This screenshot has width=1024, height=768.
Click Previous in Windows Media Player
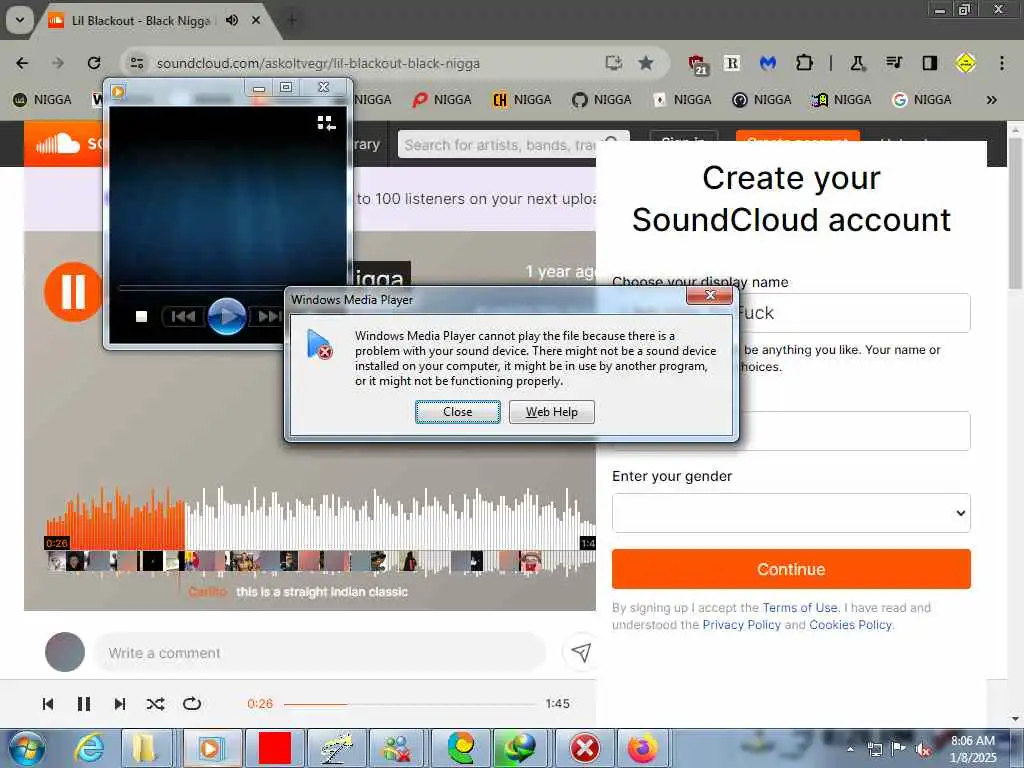(183, 317)
